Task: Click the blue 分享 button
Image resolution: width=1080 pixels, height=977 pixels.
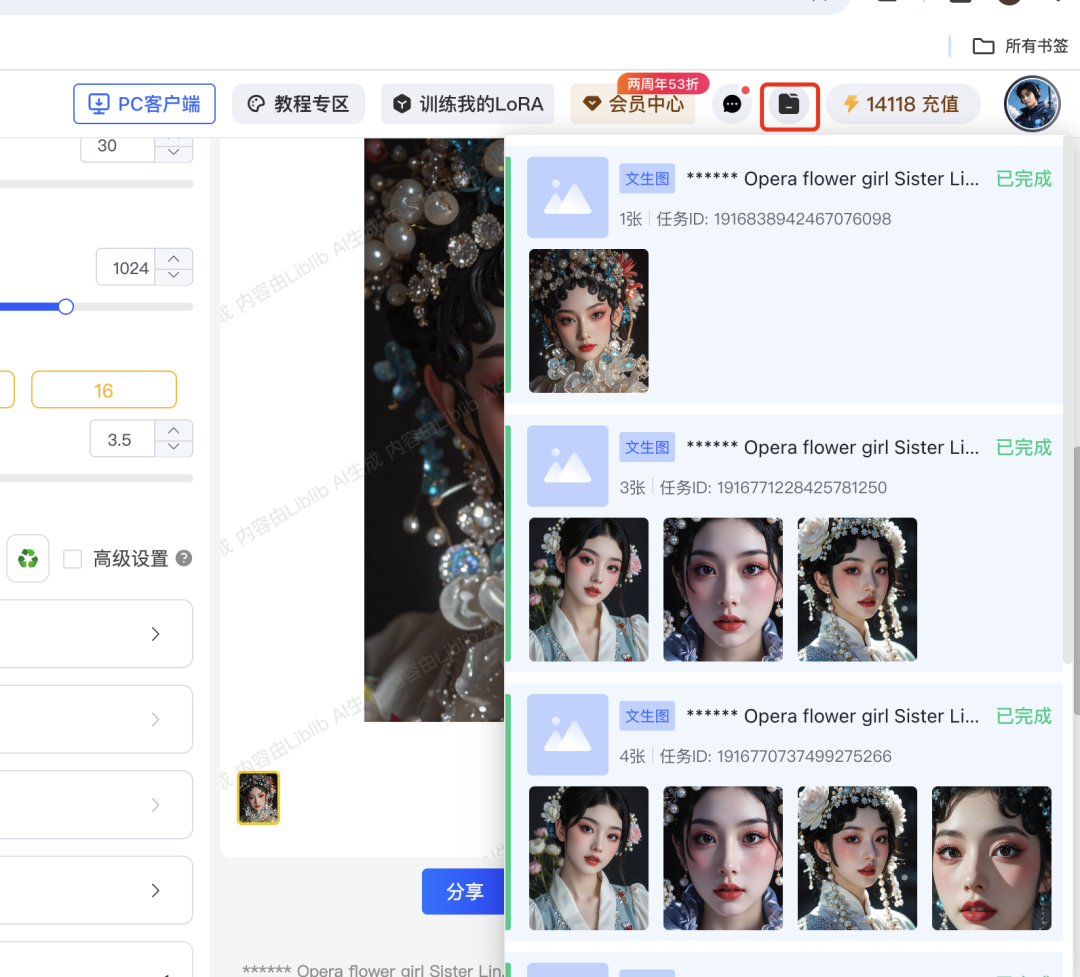Action: coord(463,891)
